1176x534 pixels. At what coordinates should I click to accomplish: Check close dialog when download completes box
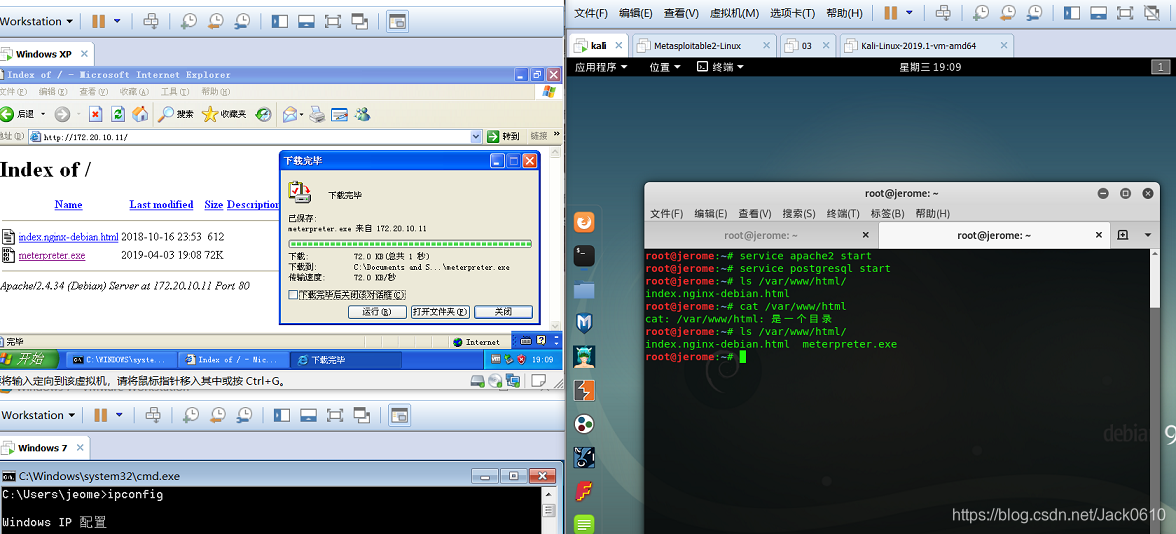[293, 295]
